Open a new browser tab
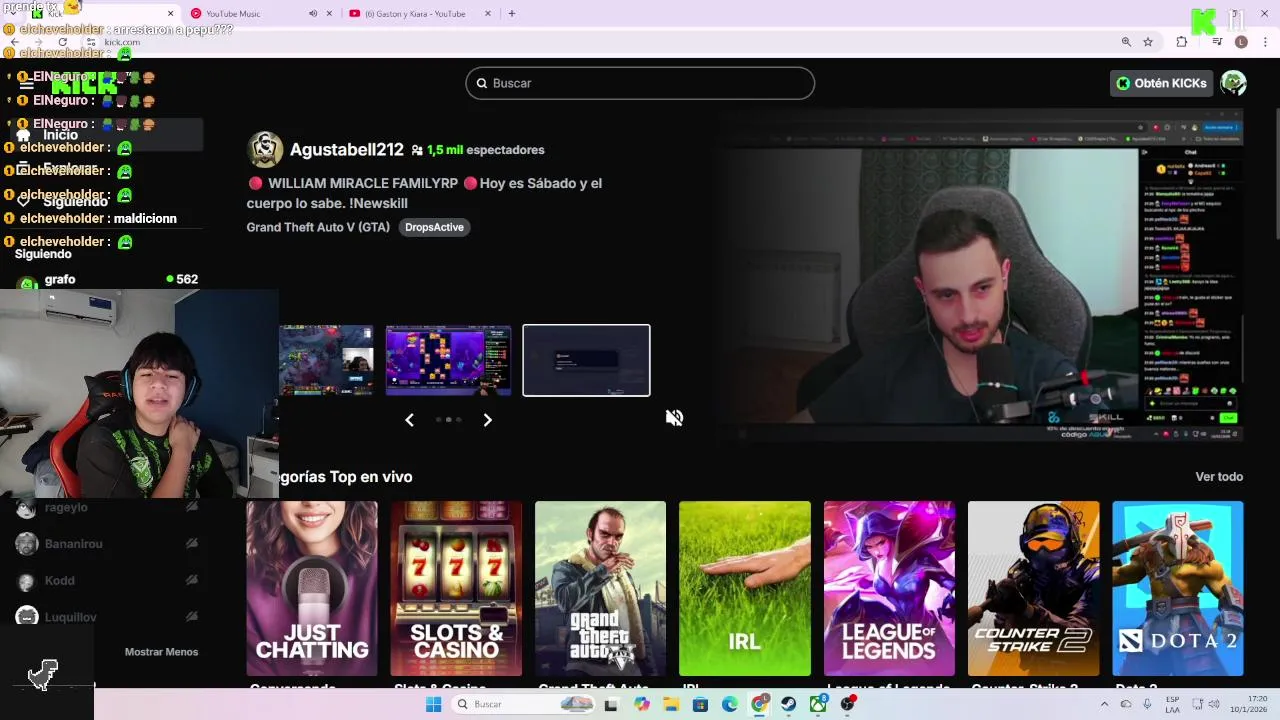The image size is (1280, 720). pos(511,14)
